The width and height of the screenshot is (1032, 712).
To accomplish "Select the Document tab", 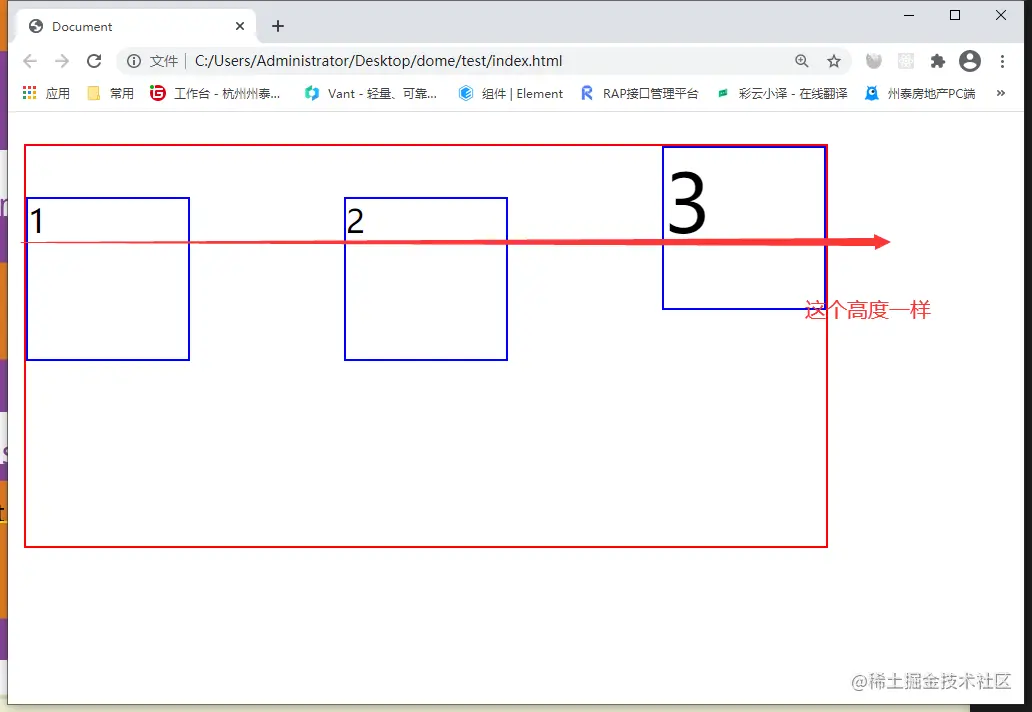I will point(135,26).
